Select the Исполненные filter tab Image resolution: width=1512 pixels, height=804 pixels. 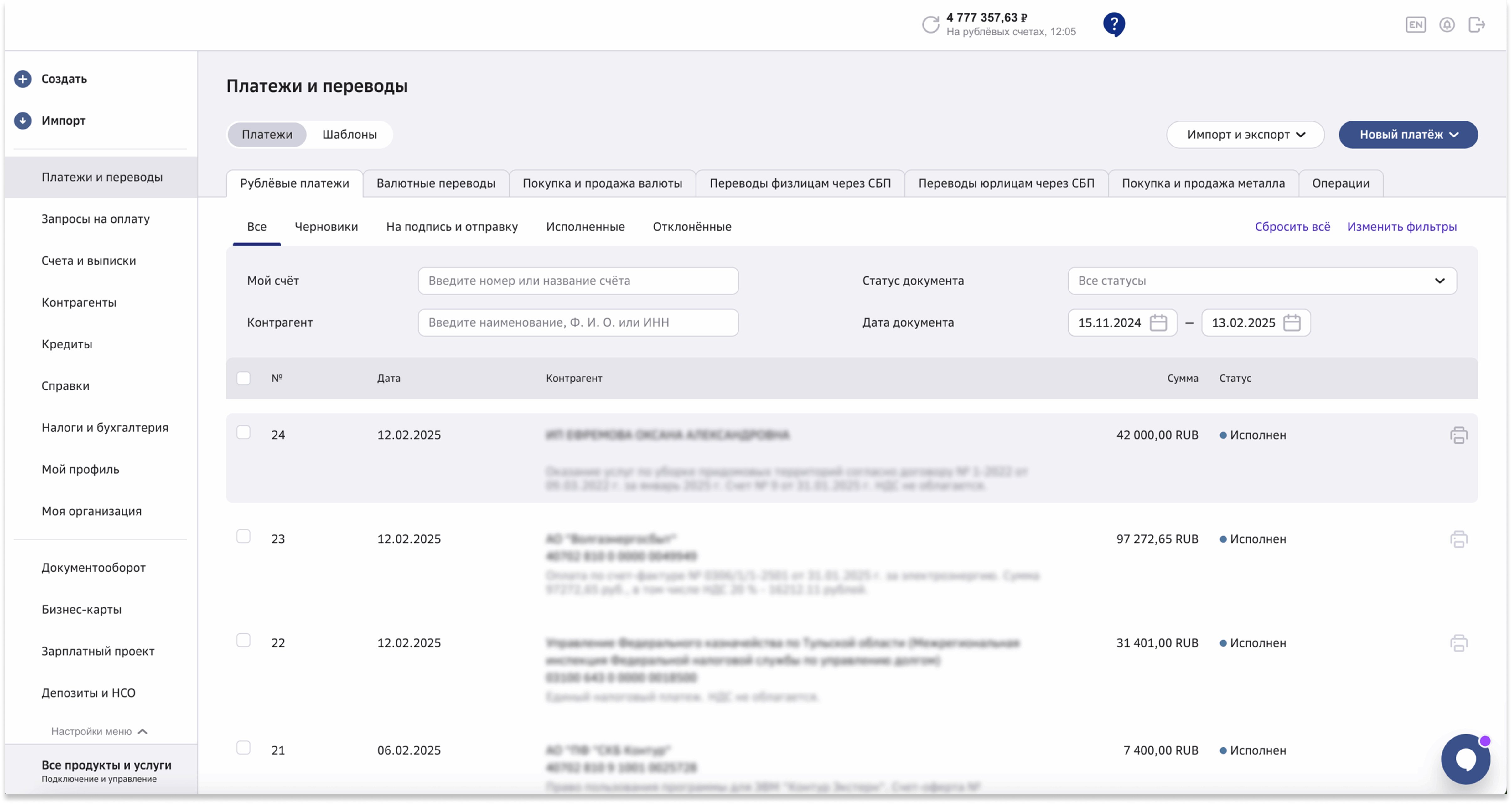[585, 227]
